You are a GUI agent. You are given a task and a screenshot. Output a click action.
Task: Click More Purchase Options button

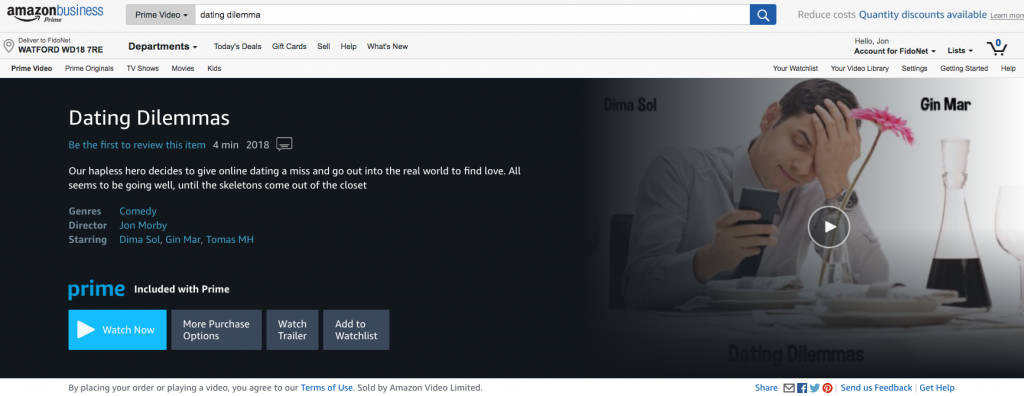point(216,330)
